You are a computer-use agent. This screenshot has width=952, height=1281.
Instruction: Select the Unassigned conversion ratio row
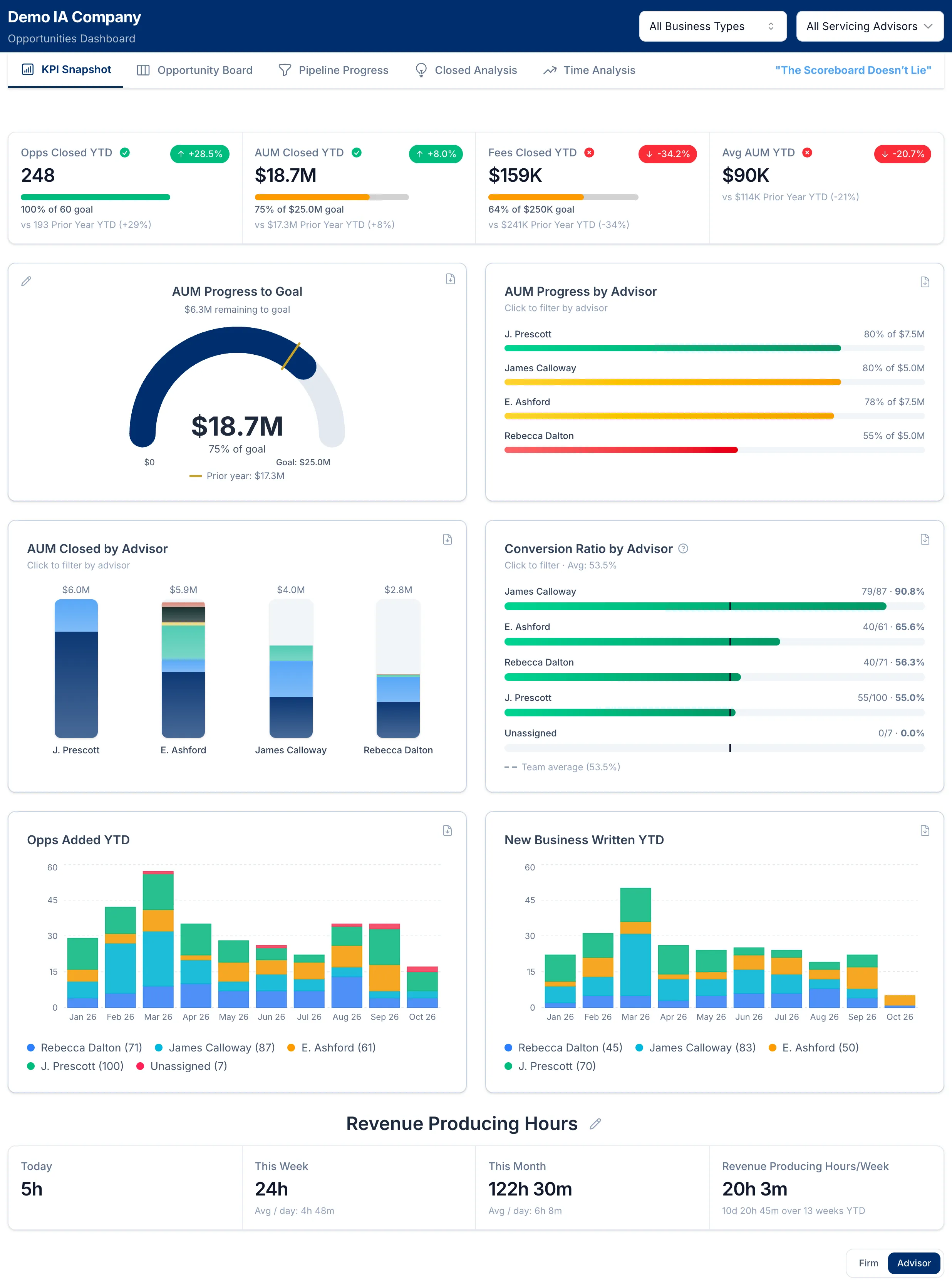pyautogui.click(x=714, y=740)
